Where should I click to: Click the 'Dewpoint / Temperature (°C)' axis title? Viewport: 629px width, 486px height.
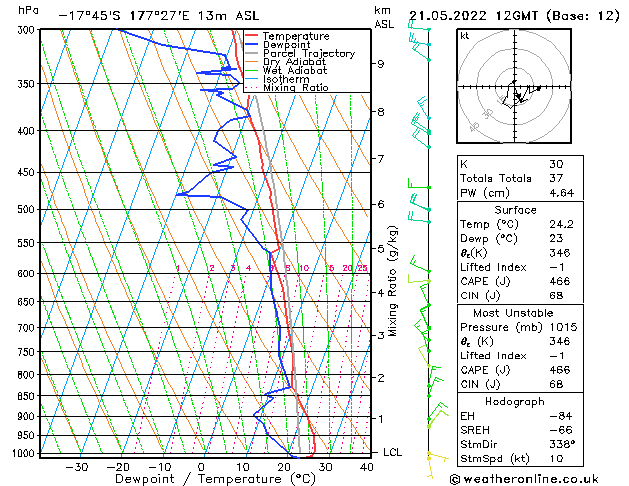(x=215, y=479)
